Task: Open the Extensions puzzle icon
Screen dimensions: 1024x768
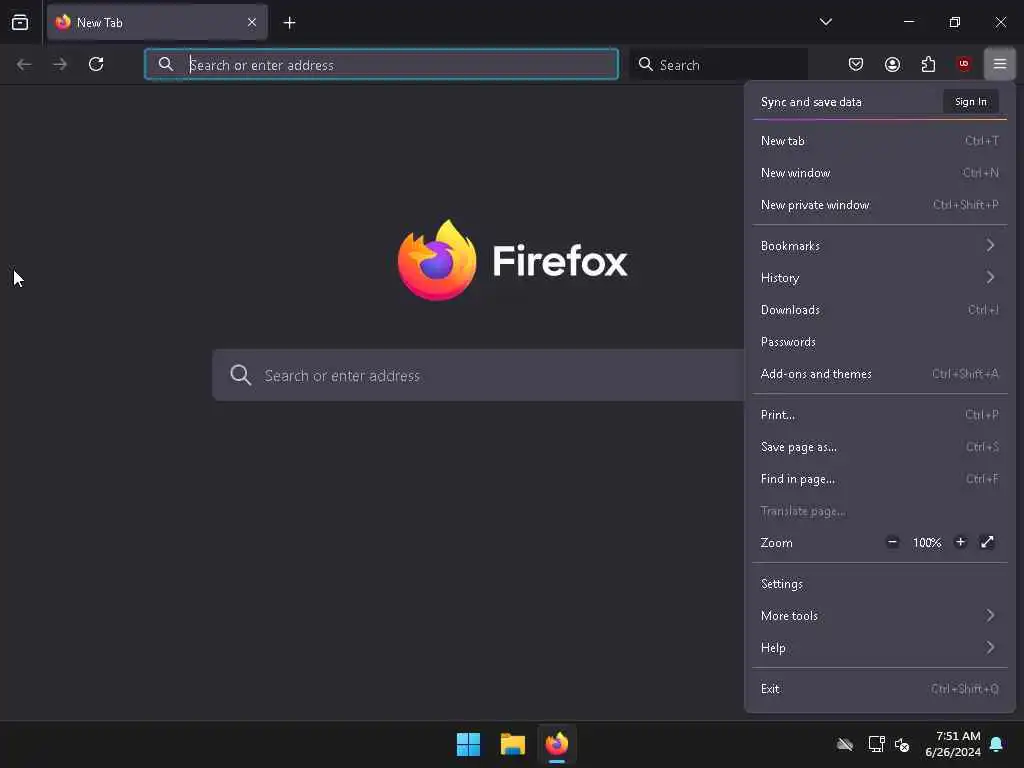Action: click(928, 64)
